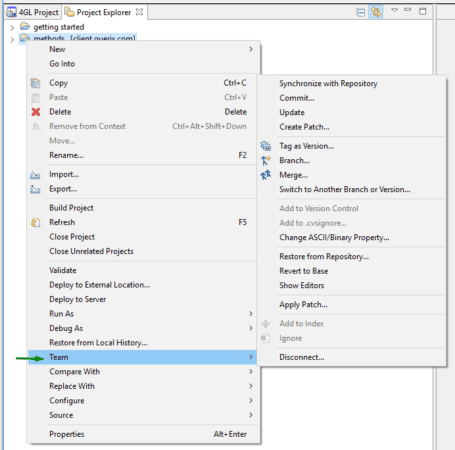
Task: Expand the New submenu arrow
Action: tap(251, 49)
